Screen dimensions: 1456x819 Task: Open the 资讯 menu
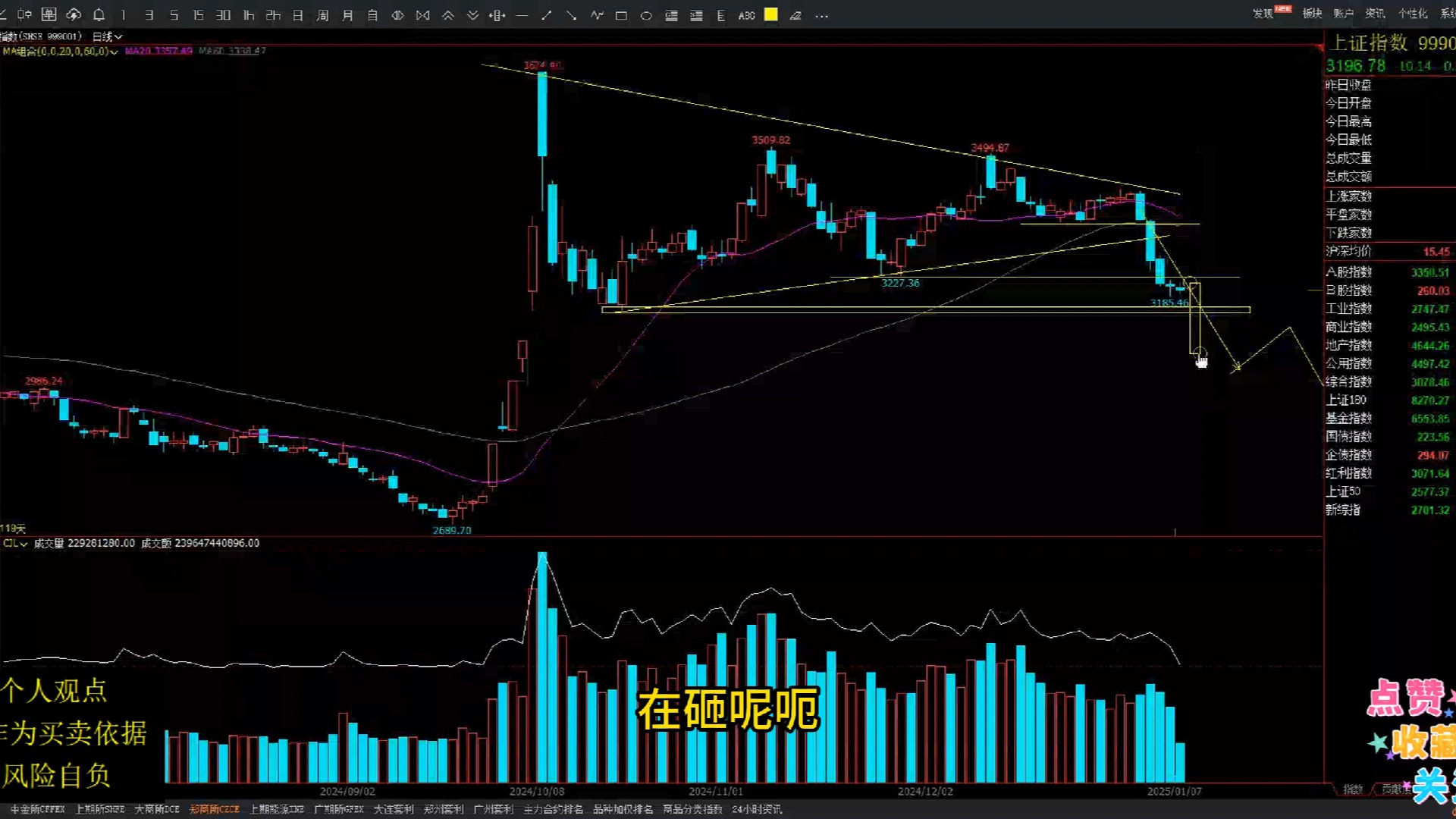tap(1375, 14)
